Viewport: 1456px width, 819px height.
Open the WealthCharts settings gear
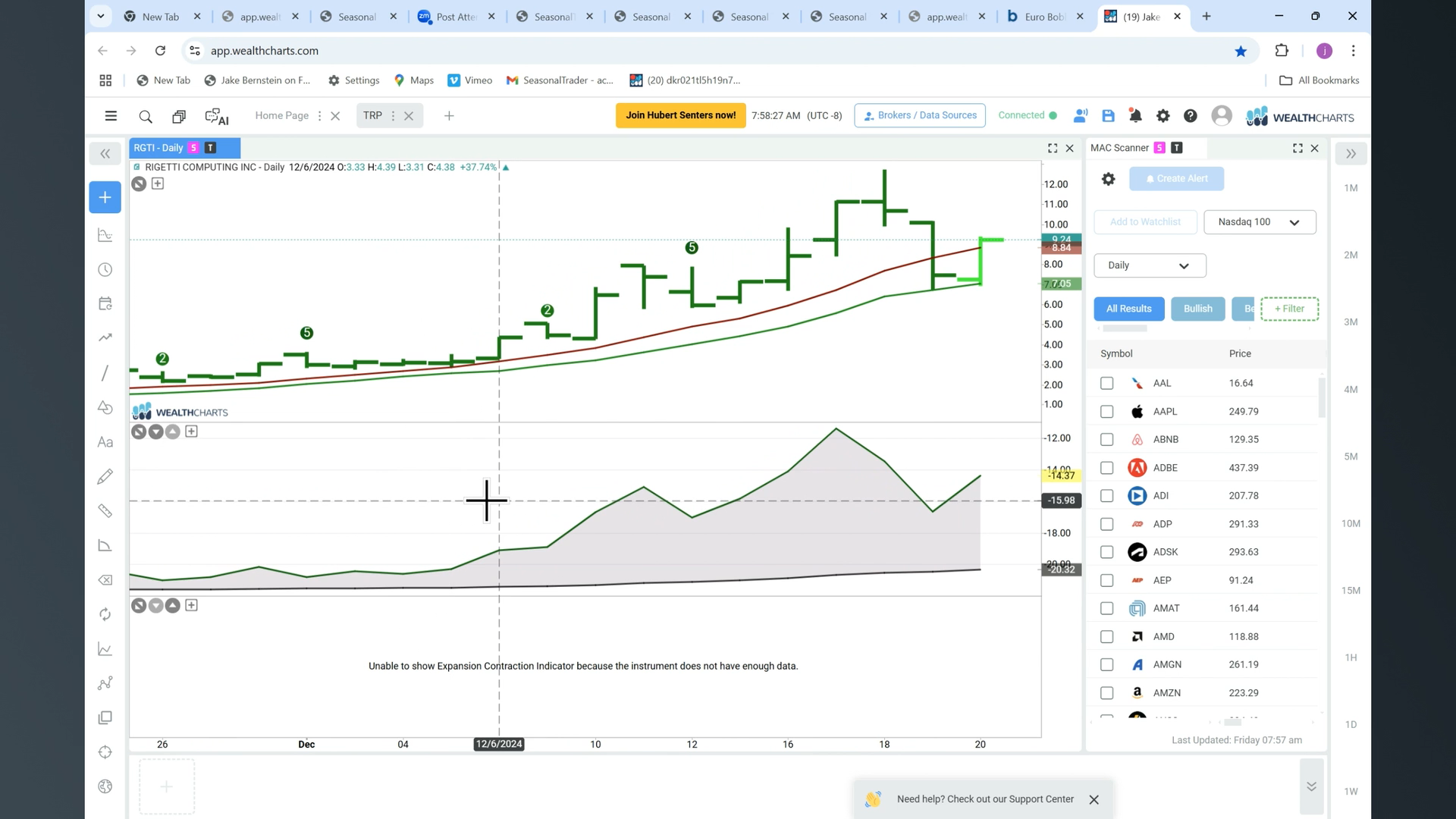pos(1163,115)
